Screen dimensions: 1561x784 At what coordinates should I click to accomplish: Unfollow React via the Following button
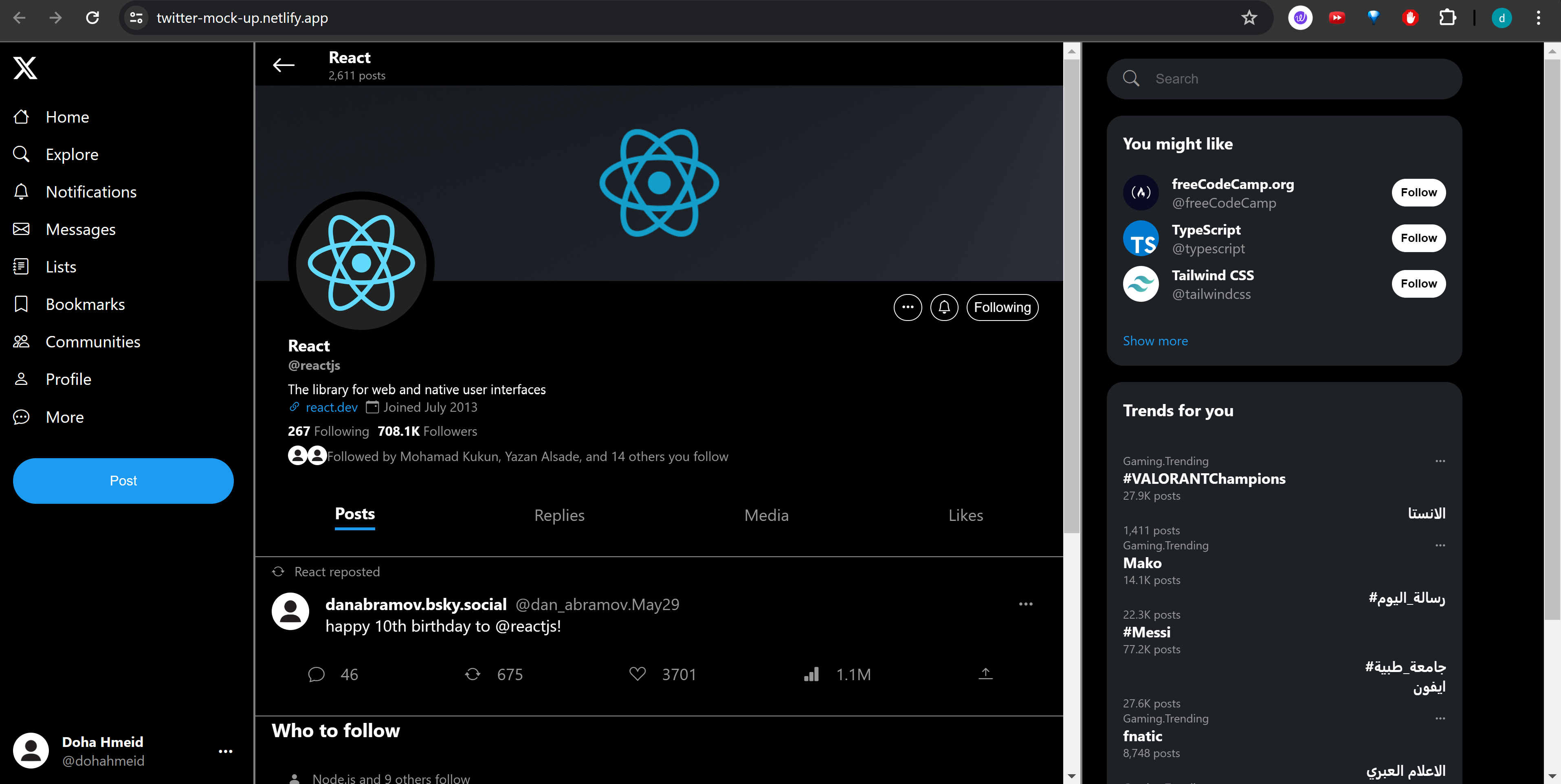tap(1002, 307)
